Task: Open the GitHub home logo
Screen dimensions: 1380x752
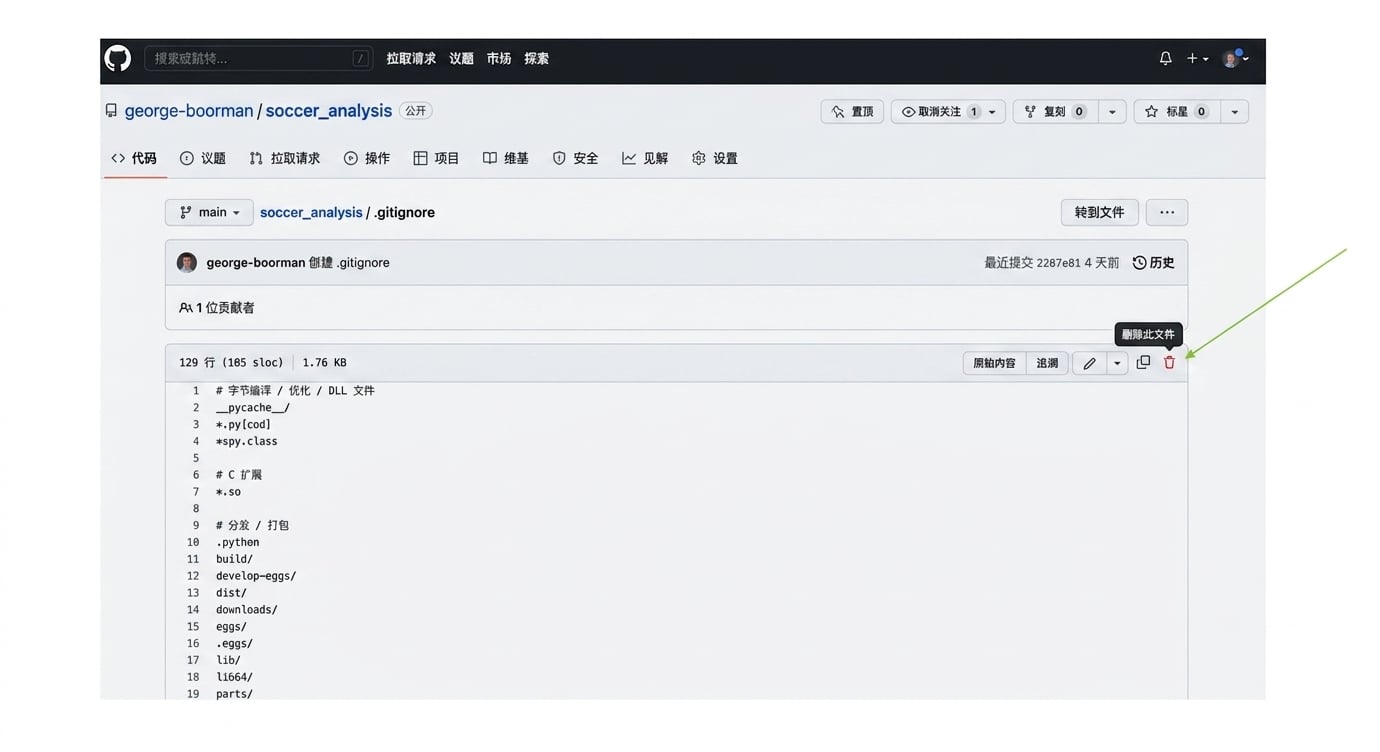Action: 118,59
